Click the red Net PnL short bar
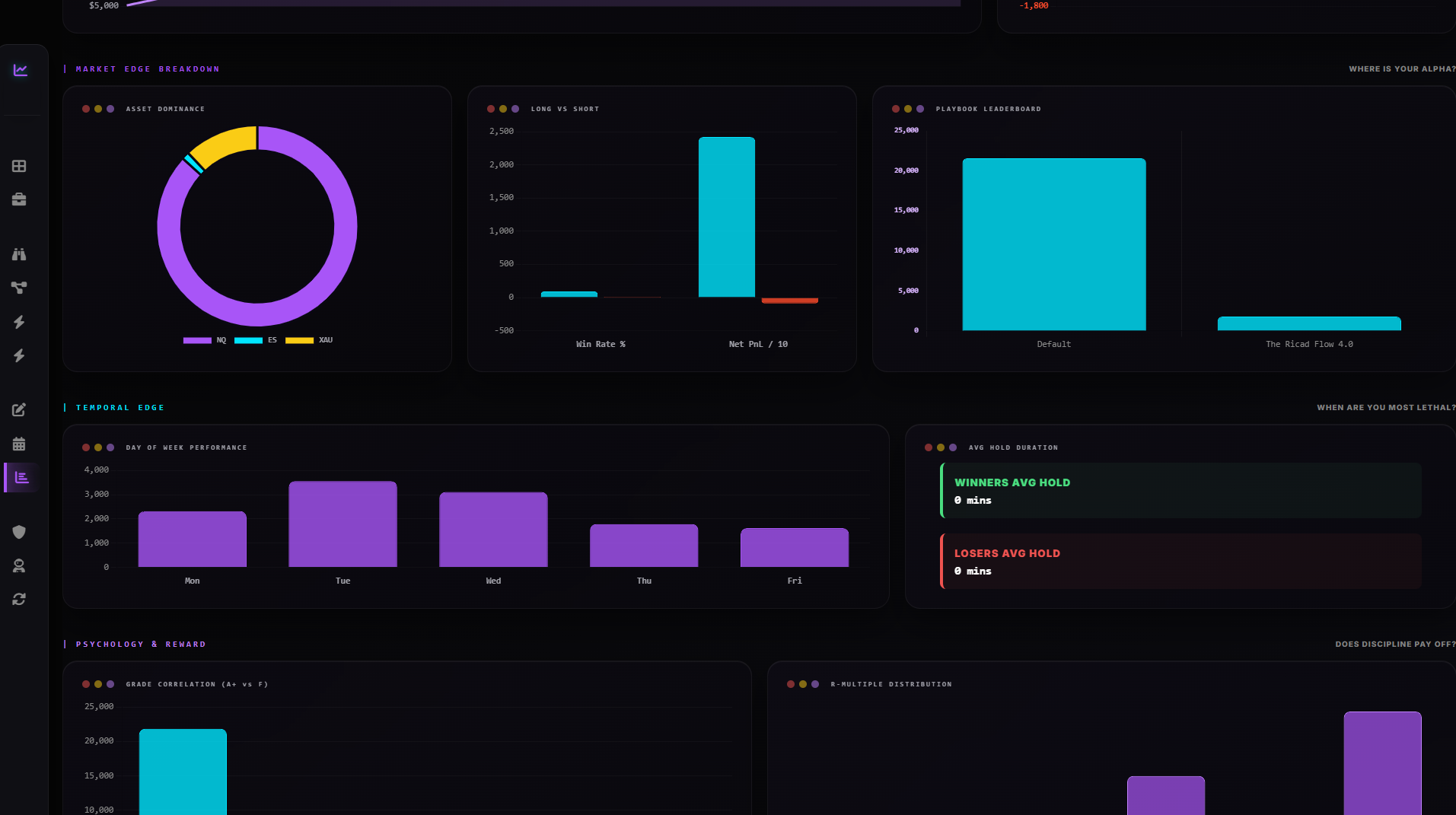The height and width of the screenshot is (815, 1456). (x=790, y=301)
